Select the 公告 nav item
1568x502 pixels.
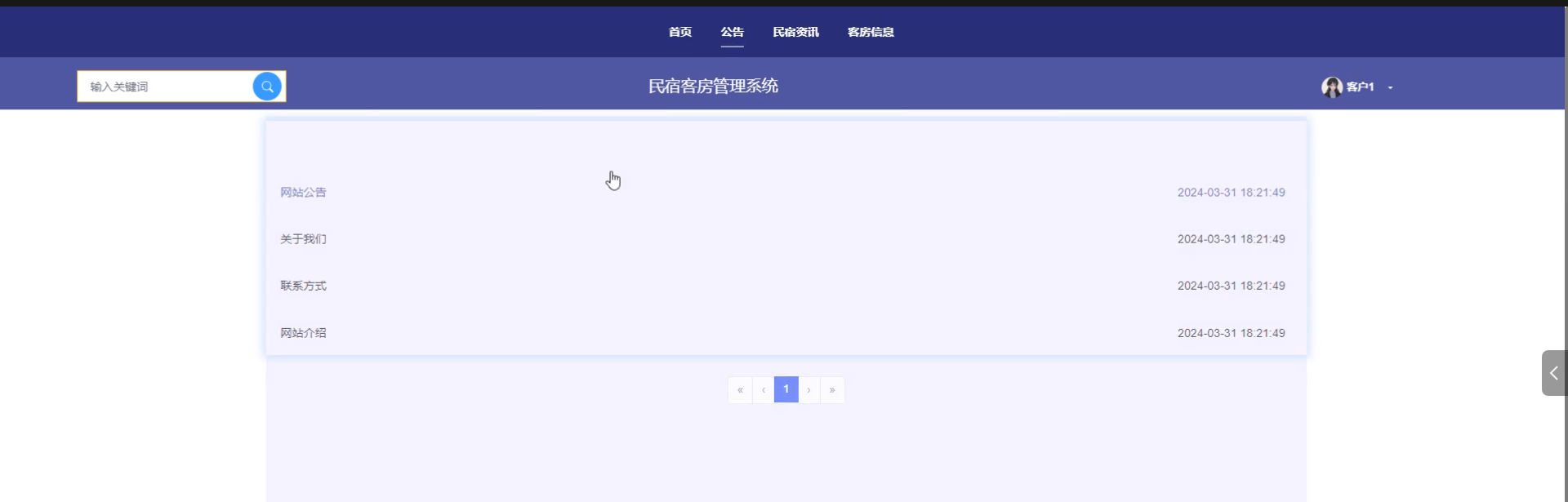pos(732,32)
